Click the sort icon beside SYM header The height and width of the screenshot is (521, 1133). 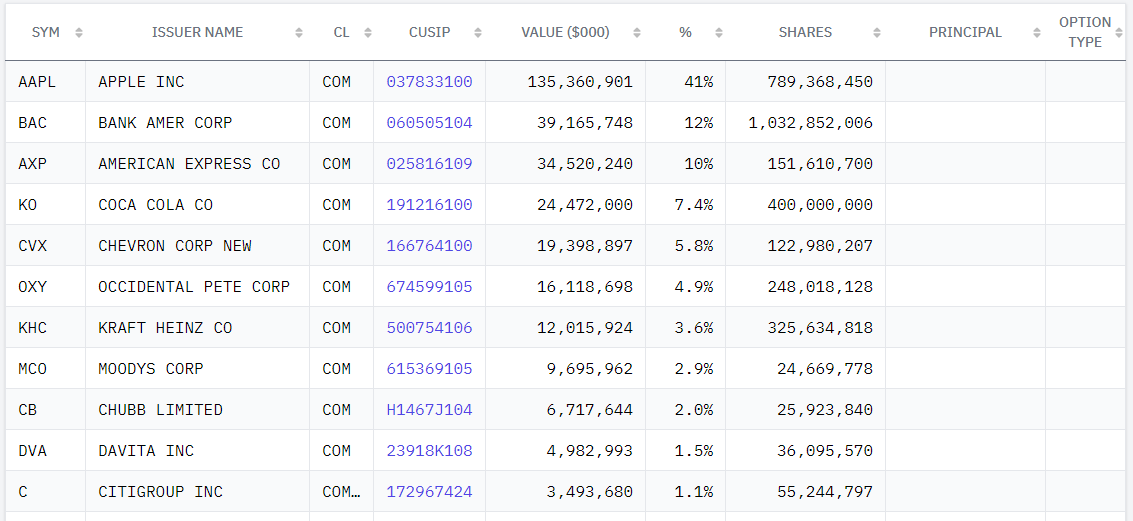point(79,33)
